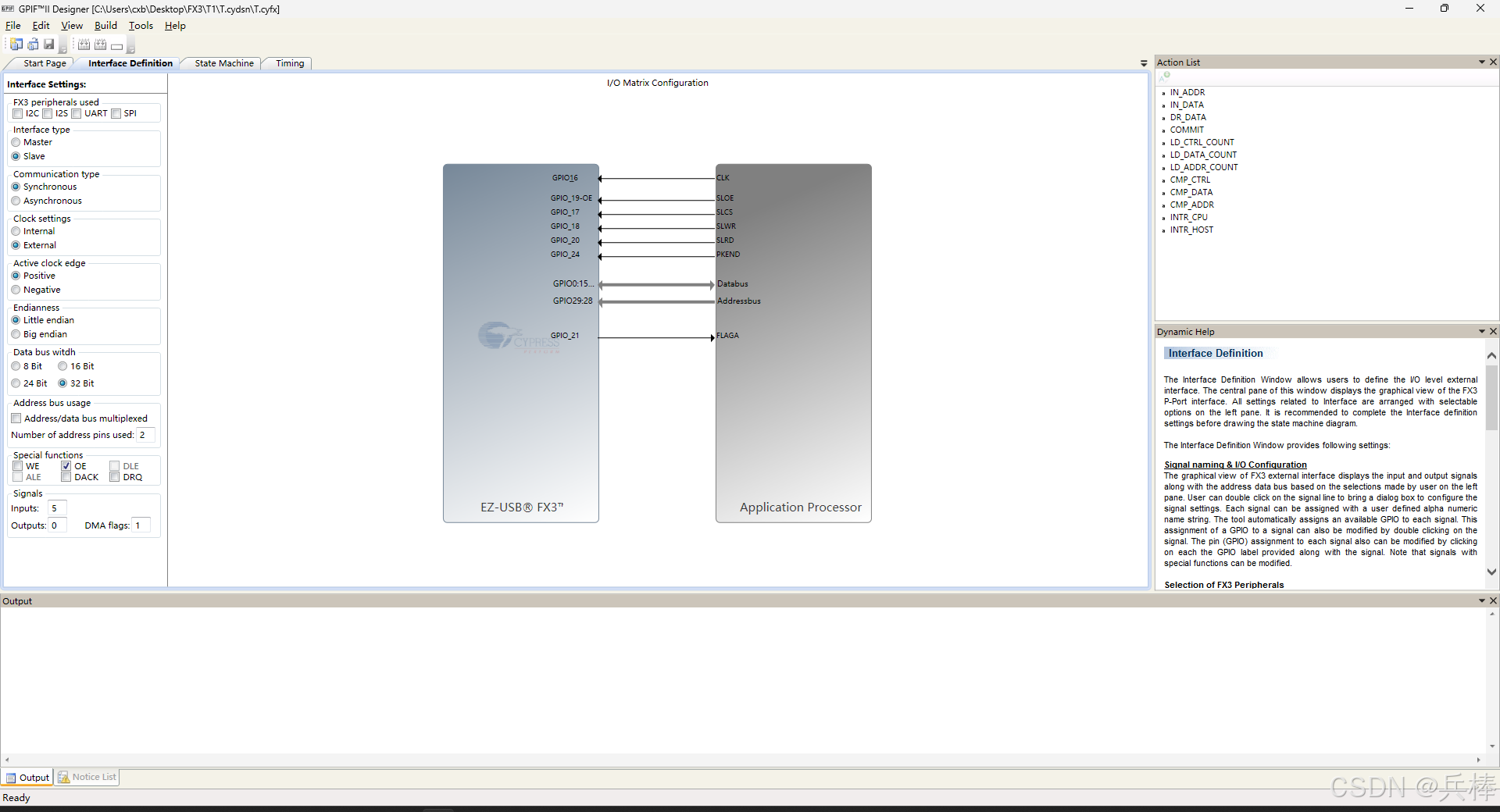This screenshot has width=1500, height=812.
Task: Select LD_DATA_COUNT in the Action List
Action: click(1203, 155)
